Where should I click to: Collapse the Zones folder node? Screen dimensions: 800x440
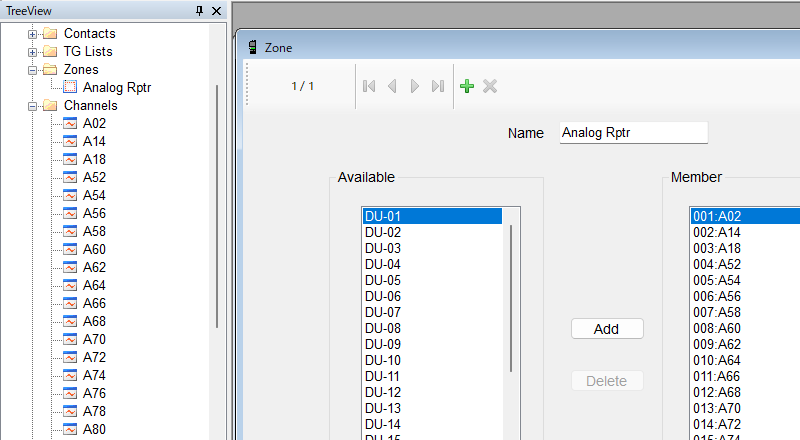pyautogui.click(x=32, y=70)
